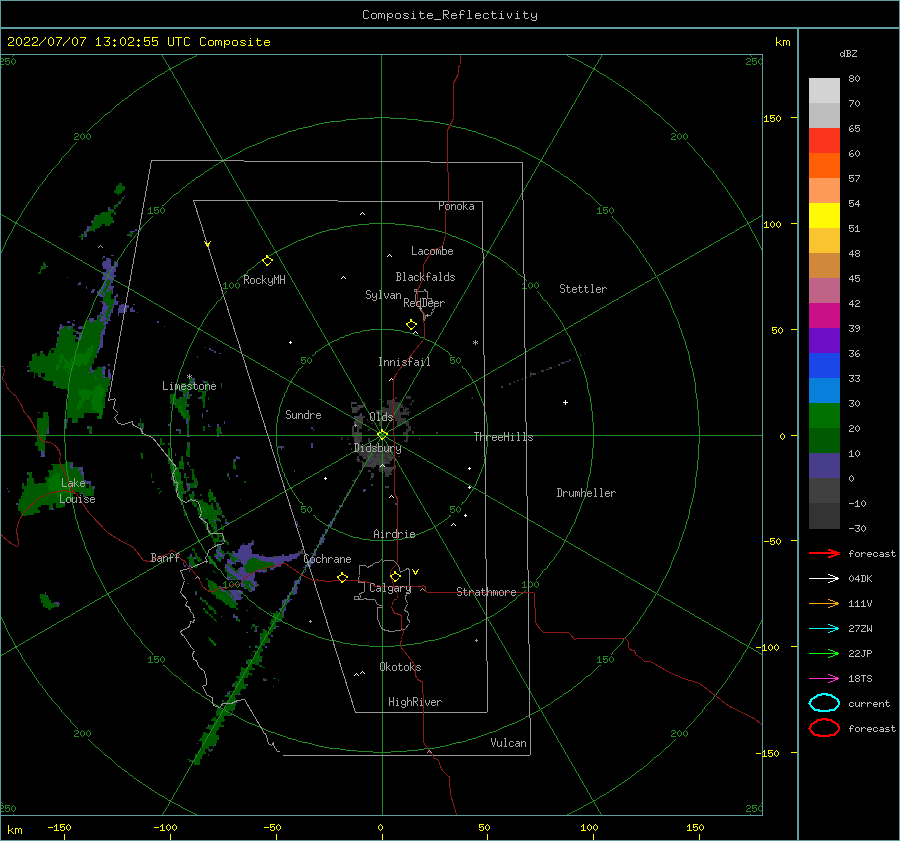Pick the red 65-60 dBZ swatch
Screen dimensions: 900x841
[824, 140]
